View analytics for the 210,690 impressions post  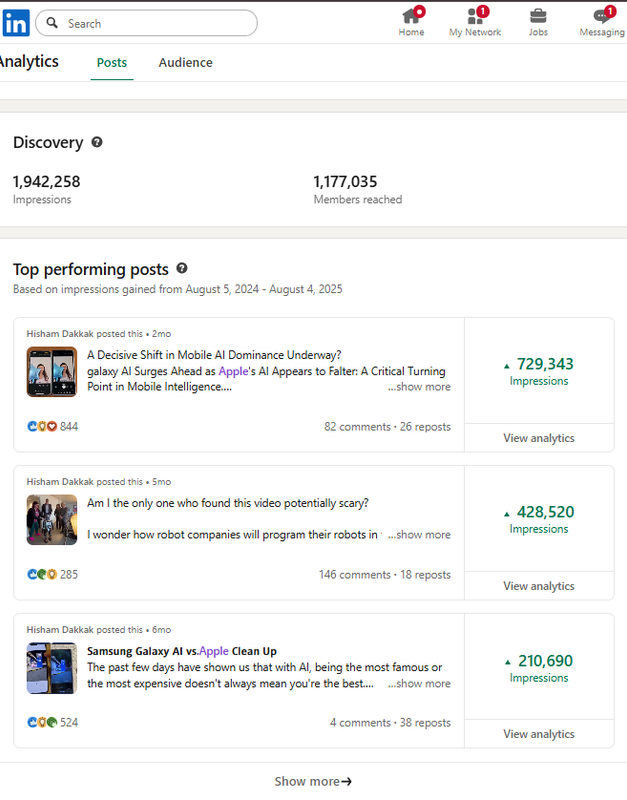click(539, 734)
